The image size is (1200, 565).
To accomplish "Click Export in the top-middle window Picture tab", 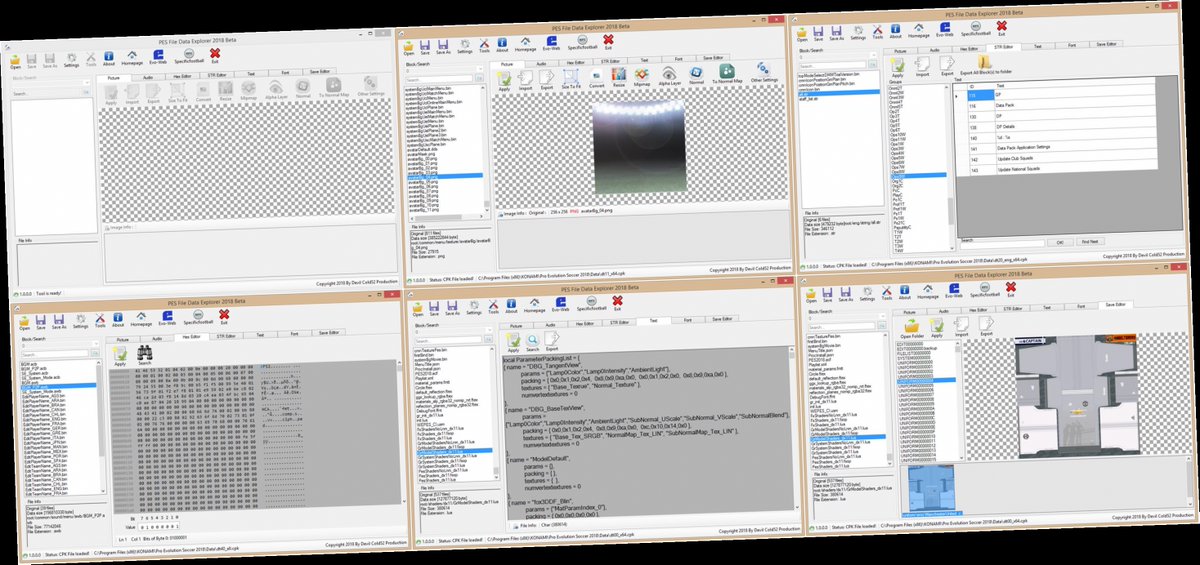I will click(548, 80).
